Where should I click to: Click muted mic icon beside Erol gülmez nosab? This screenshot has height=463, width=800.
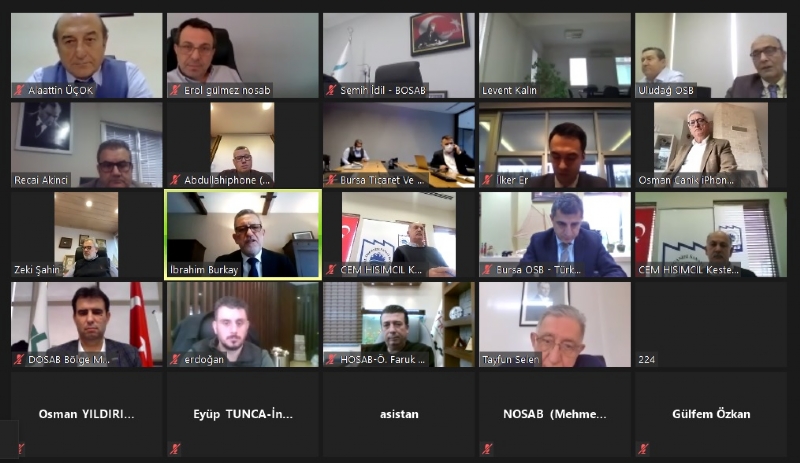point(175,90)
